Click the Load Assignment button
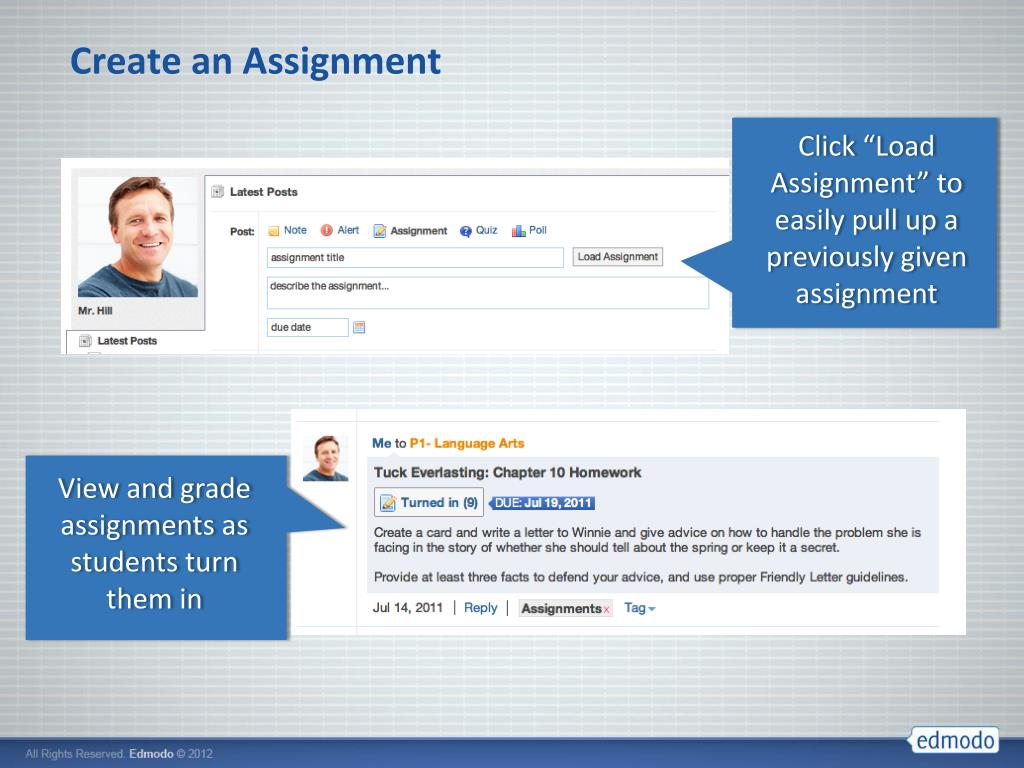The width and height of the screenshot is (1024, 768). (618, 257)
